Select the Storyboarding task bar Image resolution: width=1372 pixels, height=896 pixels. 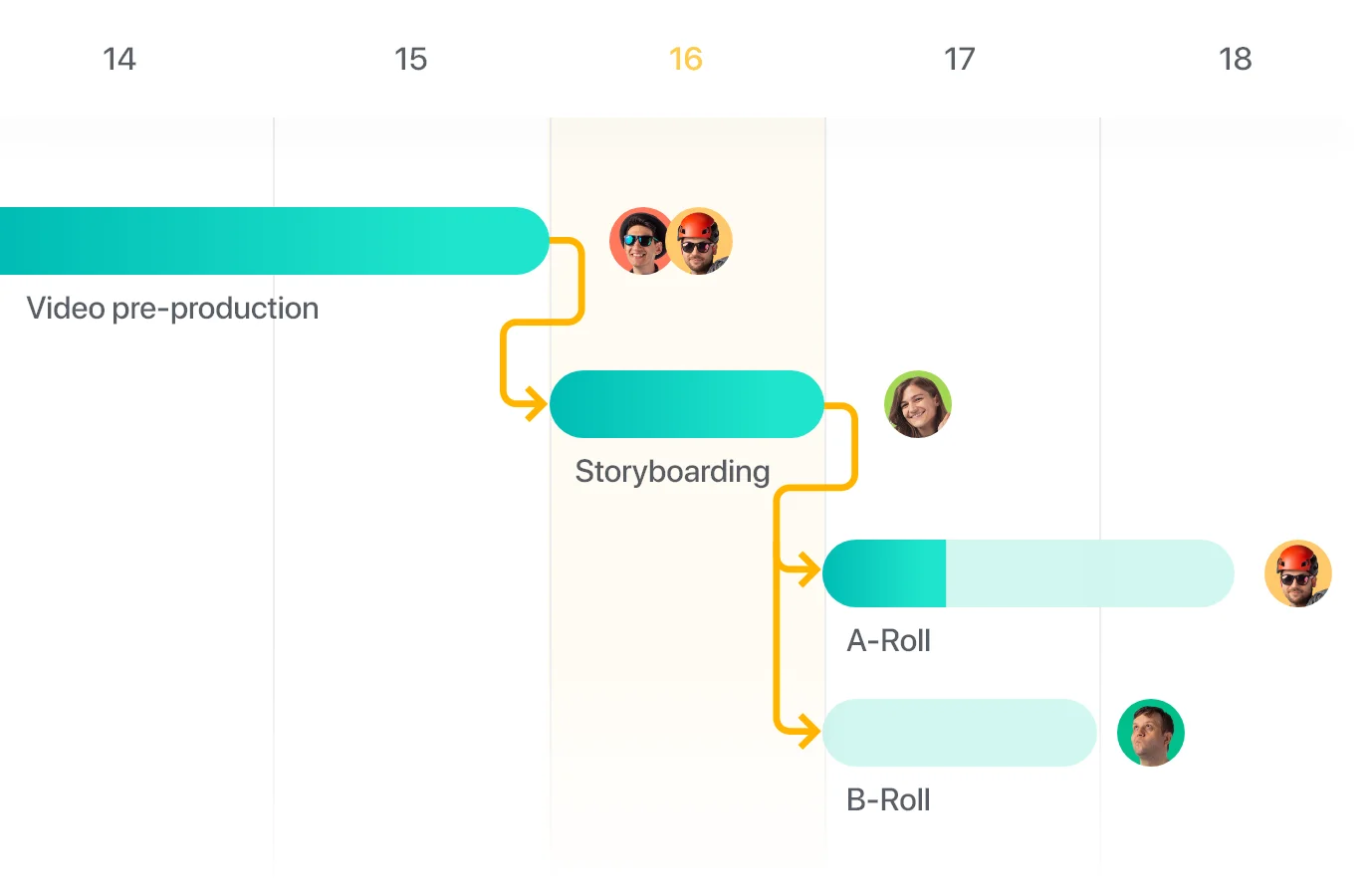click(x=687, y=404)
